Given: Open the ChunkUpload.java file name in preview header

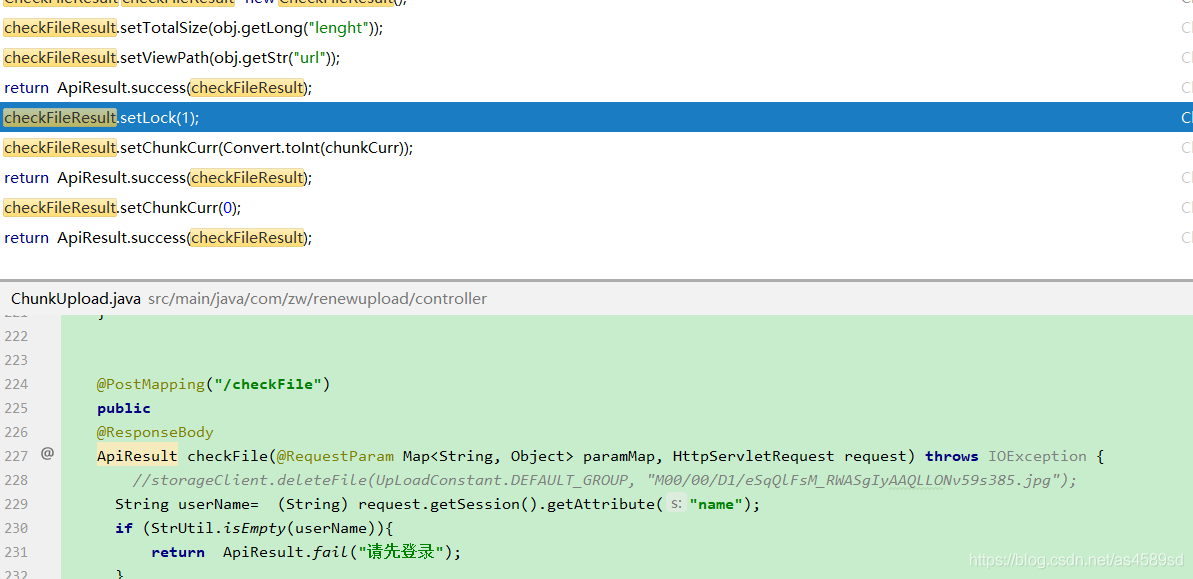Looking at the screenshot, I should [75, 299].
